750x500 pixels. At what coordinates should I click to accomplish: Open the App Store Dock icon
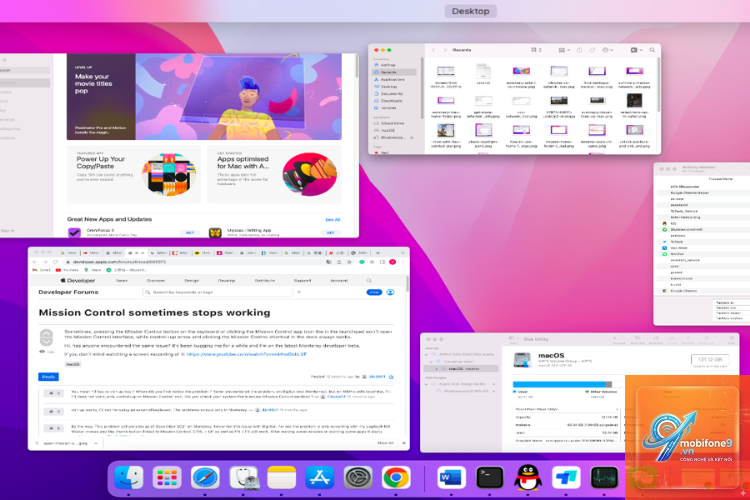(x=320, y=478)
